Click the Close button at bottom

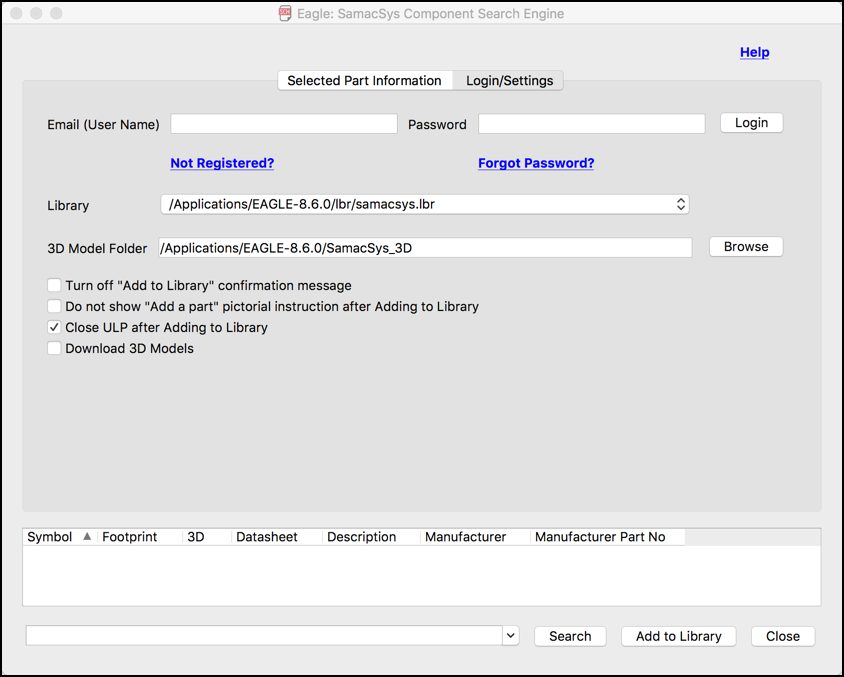point(783,636)
